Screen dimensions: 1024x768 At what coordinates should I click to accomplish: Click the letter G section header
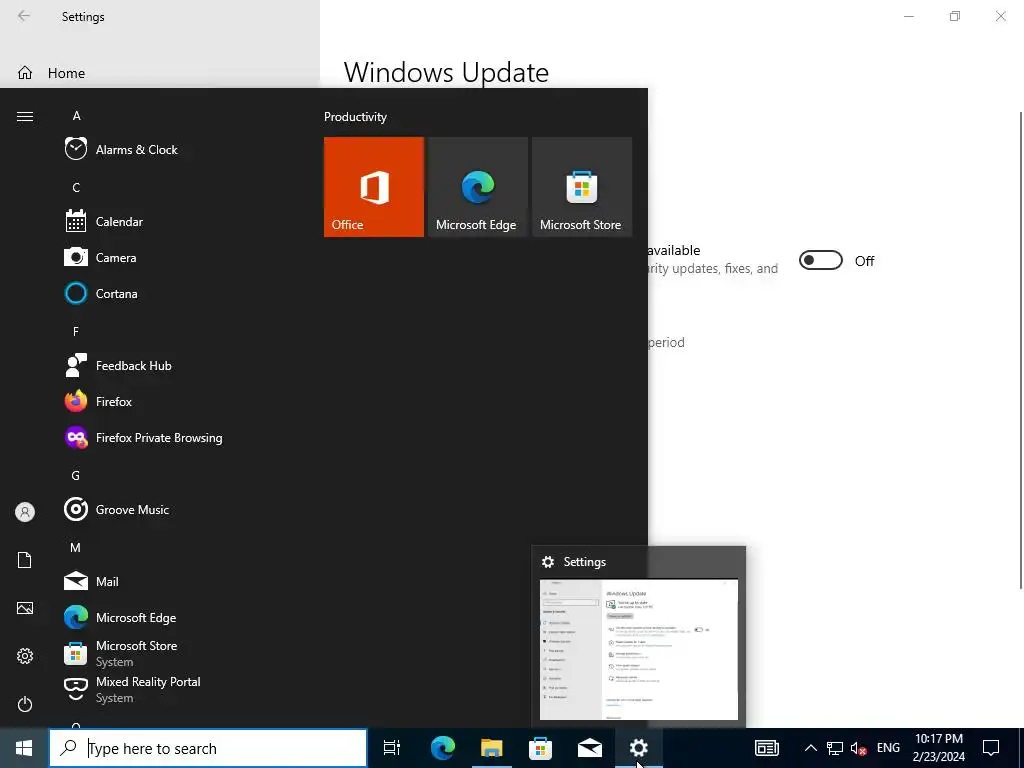tap(76, 475)
